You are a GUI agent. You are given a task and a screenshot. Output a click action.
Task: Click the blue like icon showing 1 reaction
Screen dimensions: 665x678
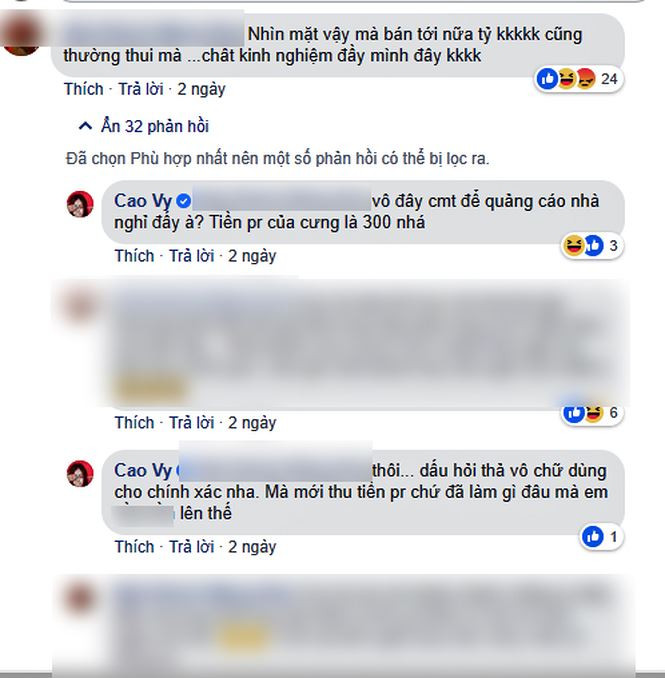(593, 537)
